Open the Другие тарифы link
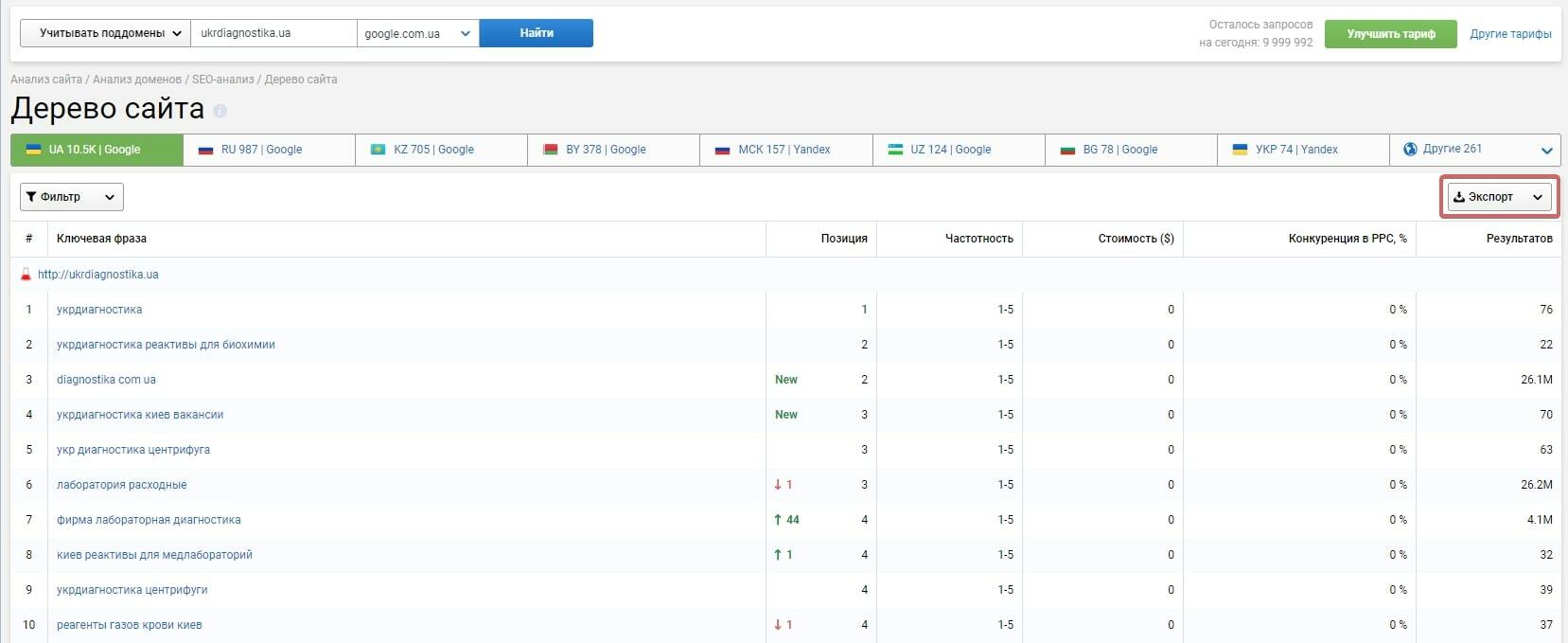Viewport: 1568px width, 643px height. pos(1510,34)
